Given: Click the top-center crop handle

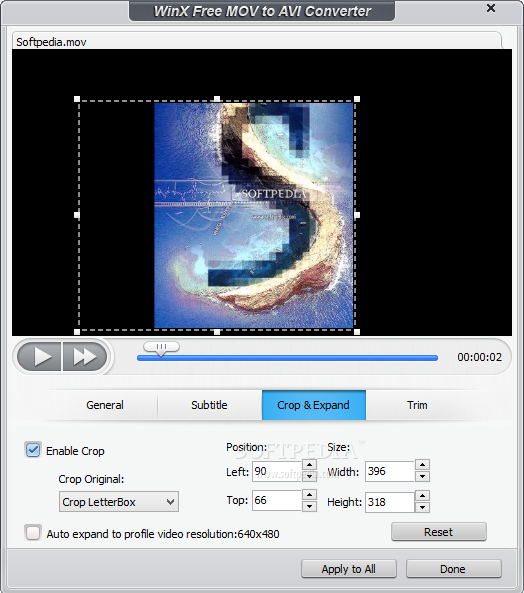Looking at the screenshot, I should click(217, 99).
